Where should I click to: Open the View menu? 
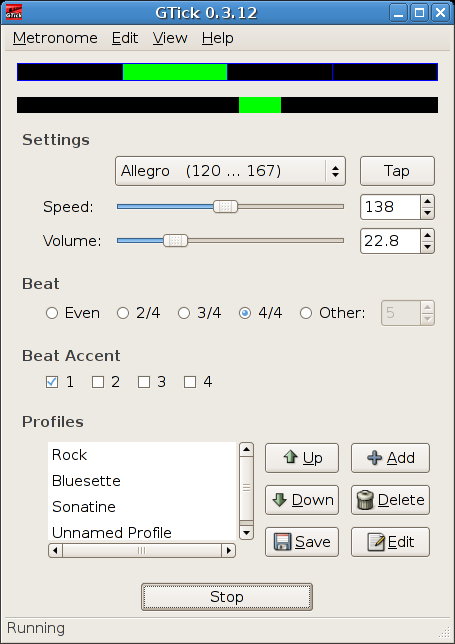coord(170,38)
